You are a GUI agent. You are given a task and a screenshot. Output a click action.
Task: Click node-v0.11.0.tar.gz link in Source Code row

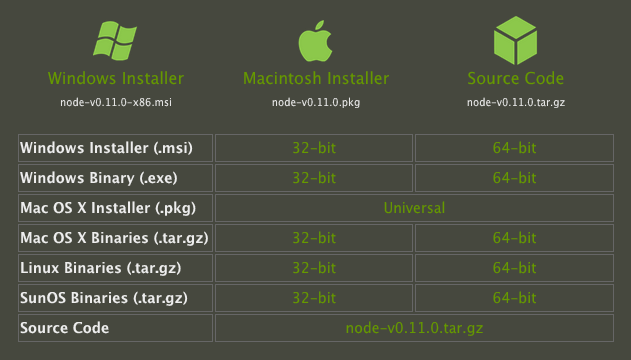click(414, 328)
